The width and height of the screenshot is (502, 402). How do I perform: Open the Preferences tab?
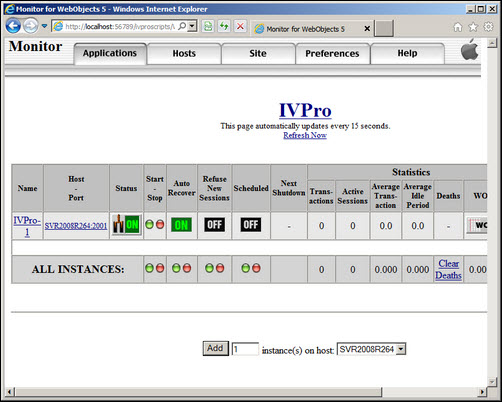tap(332, 53)
